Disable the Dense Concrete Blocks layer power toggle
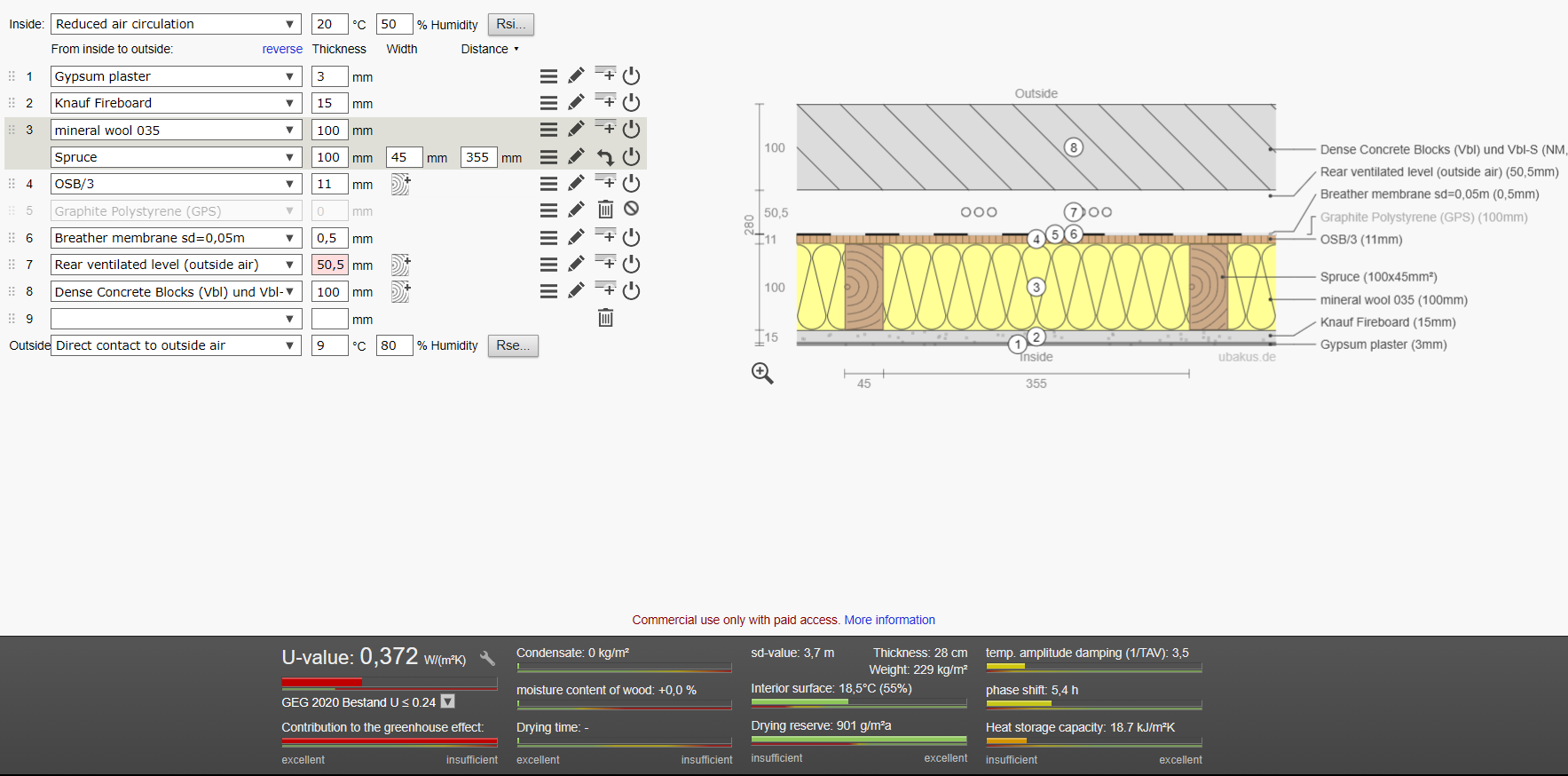 (631, 291)
